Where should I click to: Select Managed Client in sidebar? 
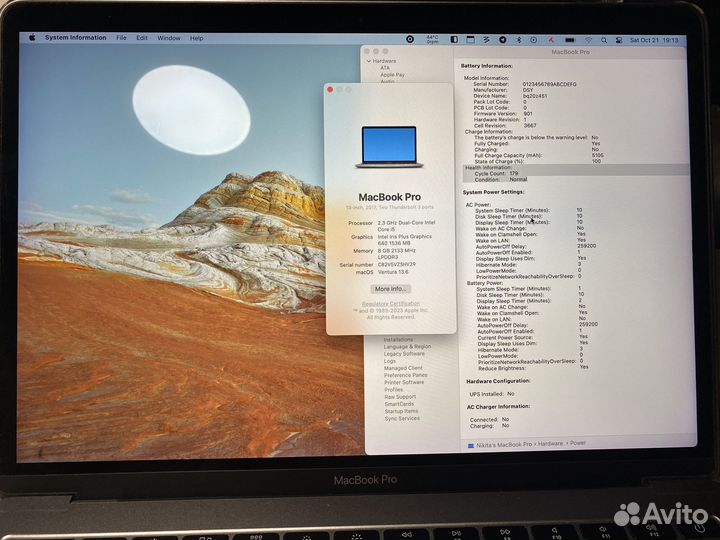pos(403,368)
